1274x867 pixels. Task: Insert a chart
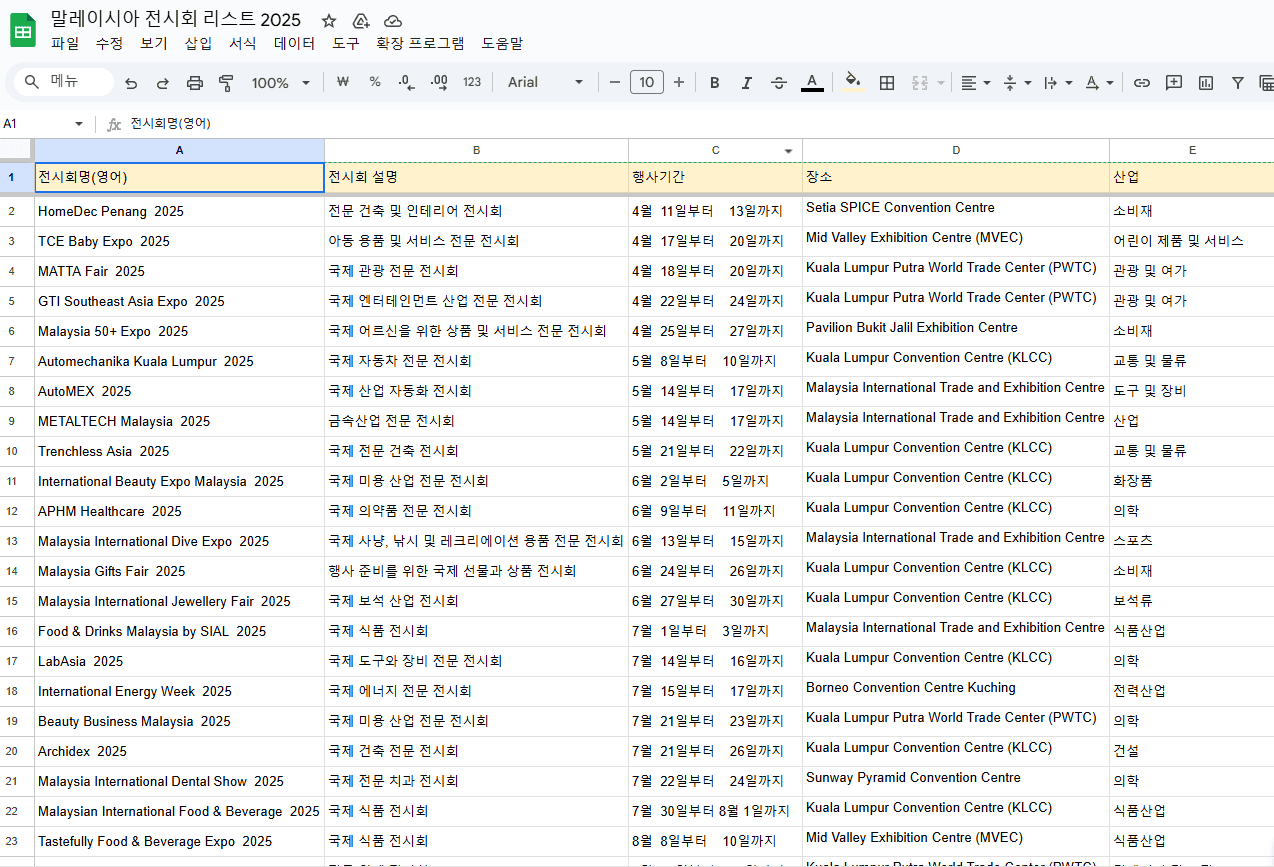coord(1206,83)
